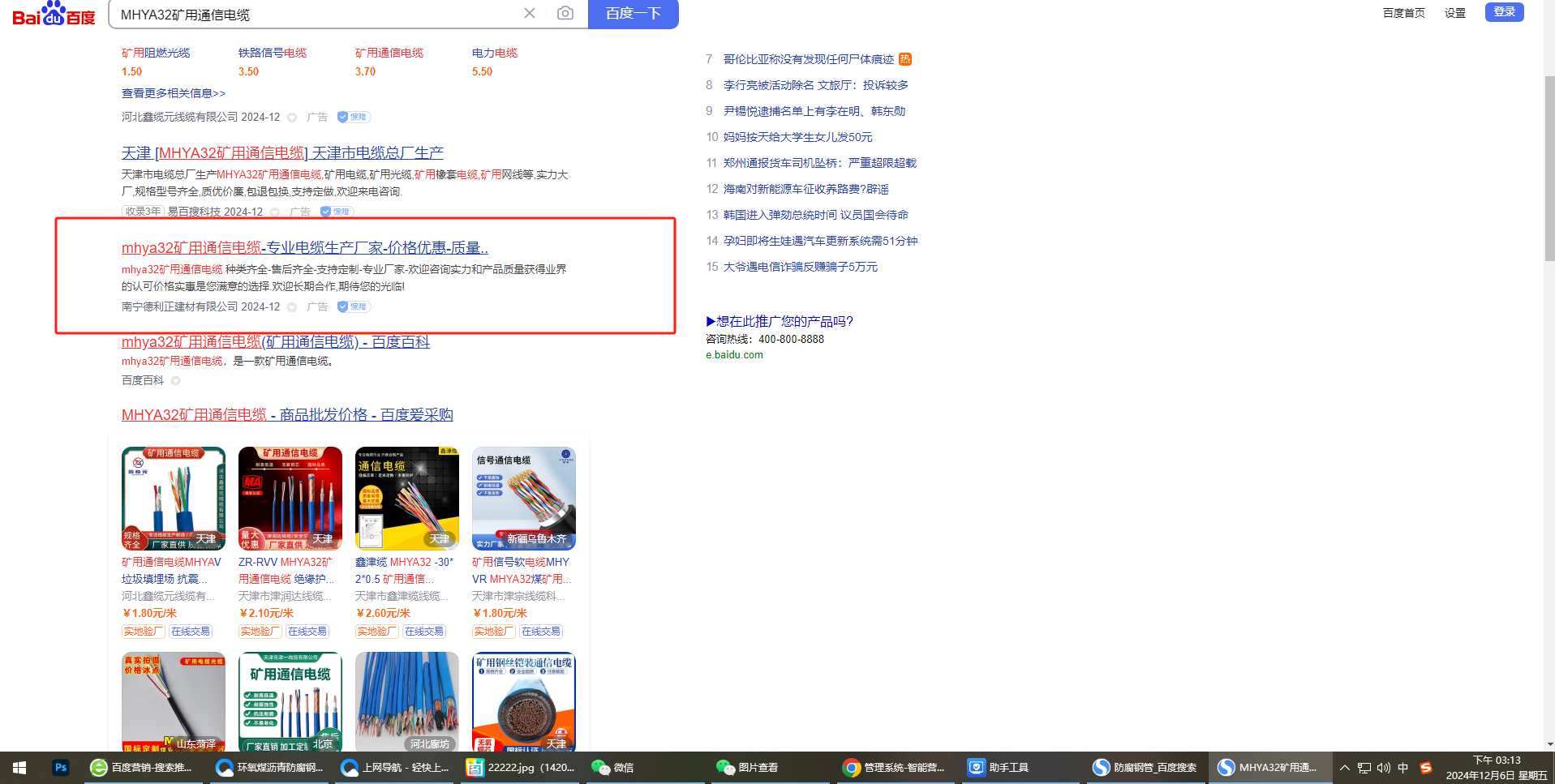Open the 矿用钢丝铠装通信电缆 product image
1555x784 pixels.
coord(524,701)
